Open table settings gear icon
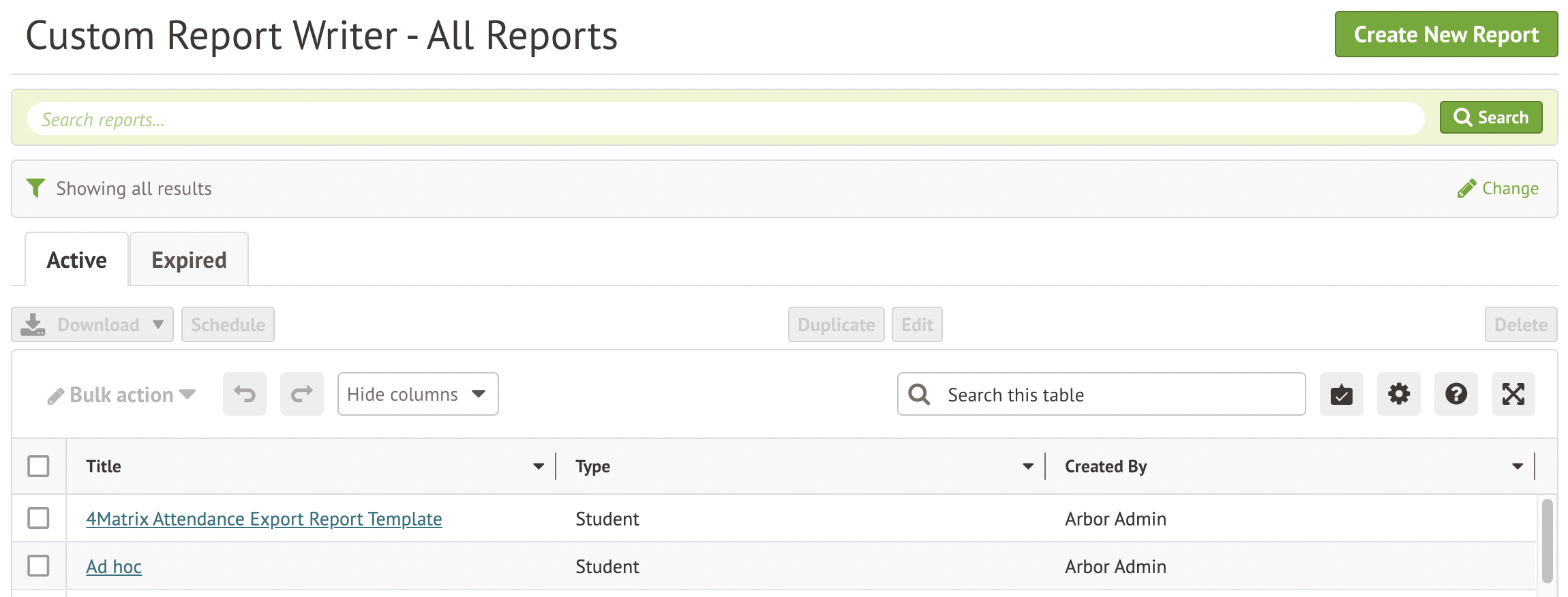This screenshot has width=1568, height=597. (1398, 394)
